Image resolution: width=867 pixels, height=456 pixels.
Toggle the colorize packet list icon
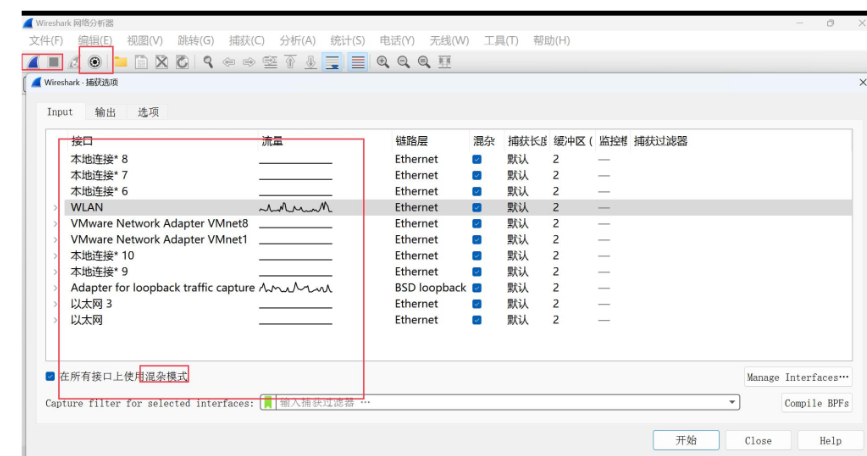tap(357, 62)
